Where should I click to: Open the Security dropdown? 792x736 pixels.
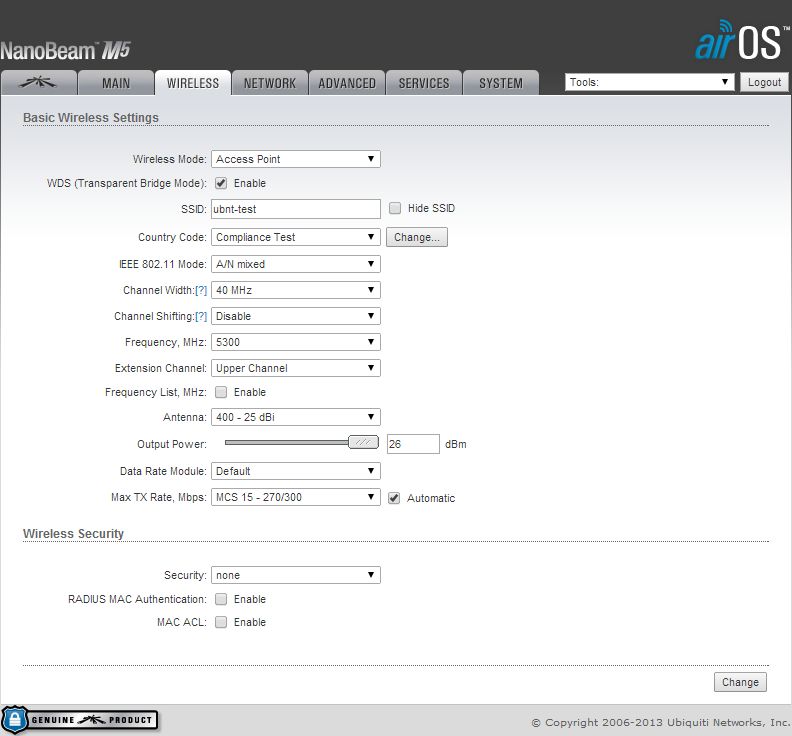[295, 575]
